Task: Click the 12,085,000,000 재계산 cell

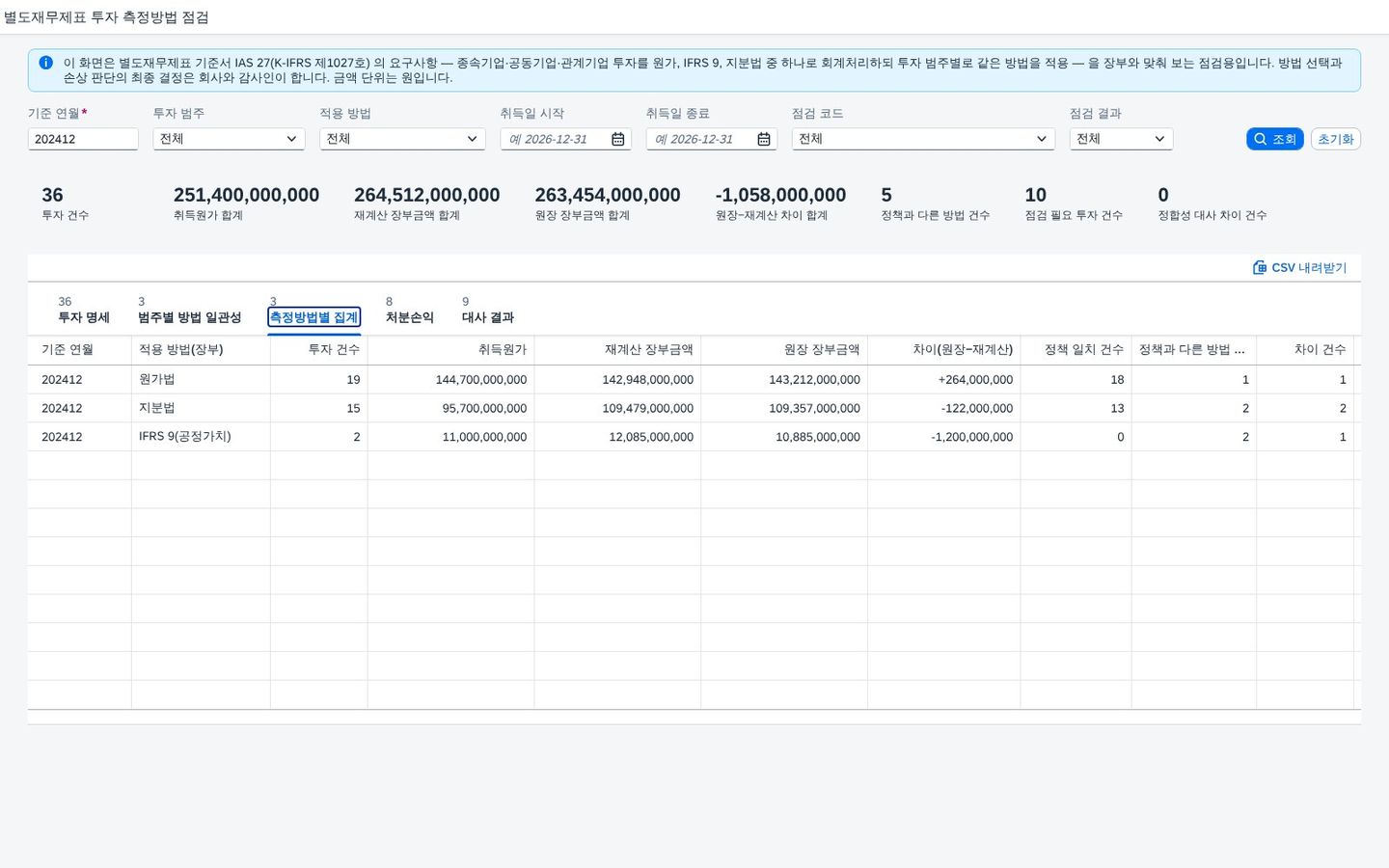Action: pyautogui.click(x=618, y=437)
